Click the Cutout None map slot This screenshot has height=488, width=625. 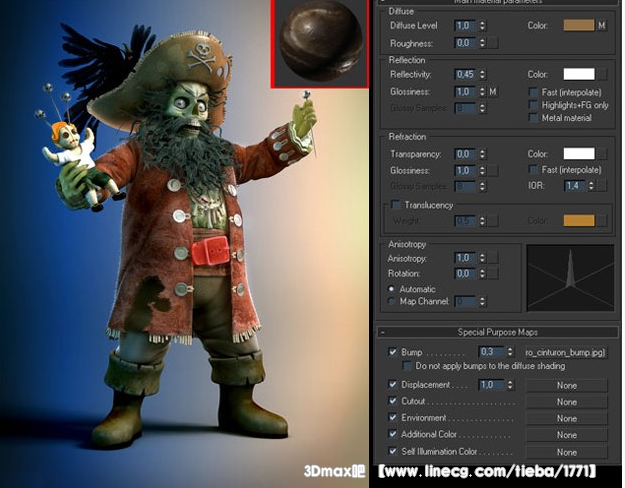point(566,402)
